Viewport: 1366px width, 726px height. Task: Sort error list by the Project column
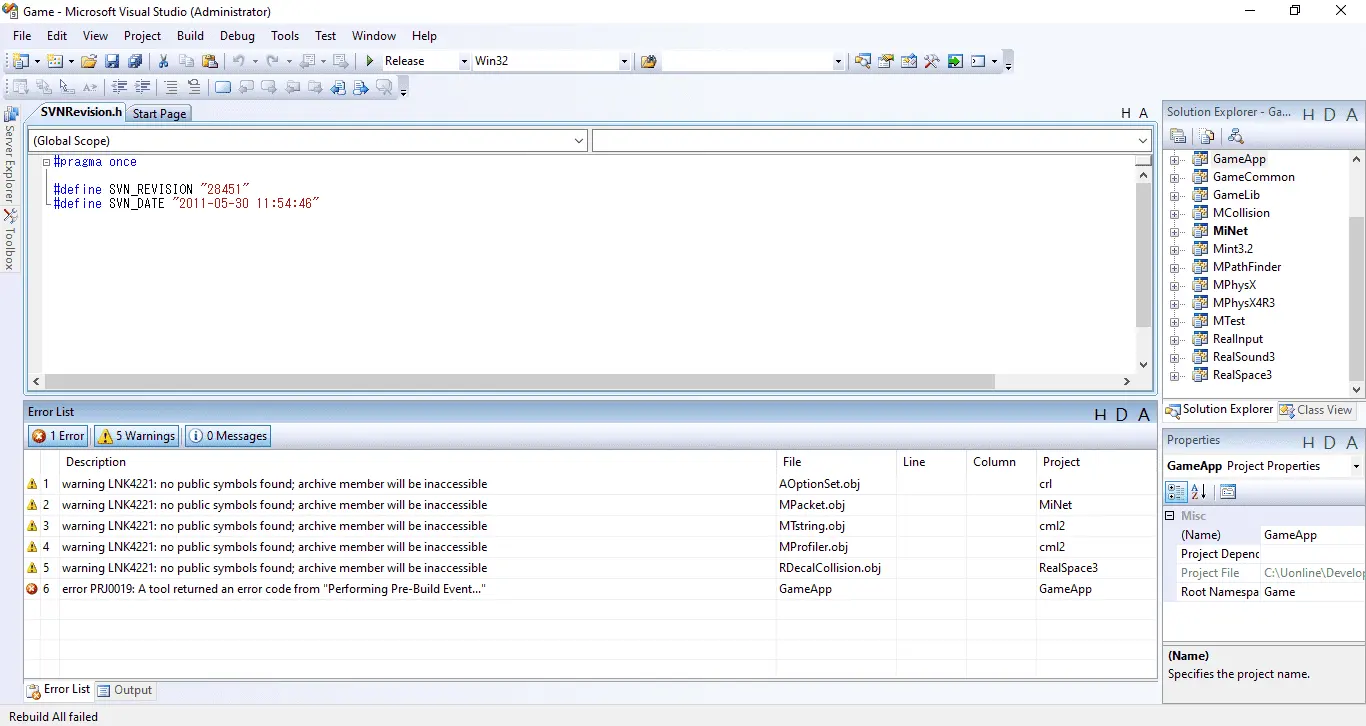pos(1096,462)
